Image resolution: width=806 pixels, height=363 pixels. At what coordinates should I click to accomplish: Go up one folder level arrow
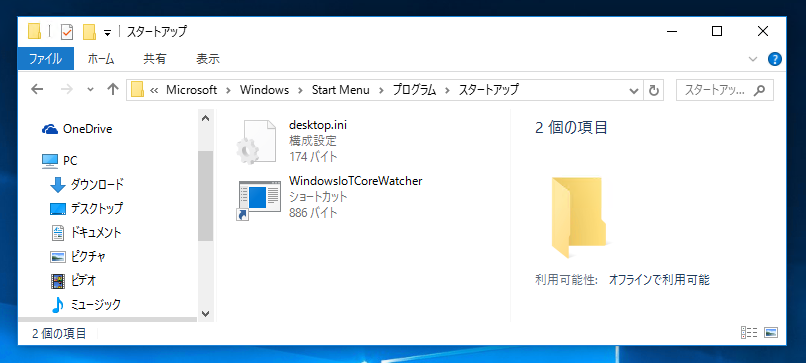tap(113, 89)
